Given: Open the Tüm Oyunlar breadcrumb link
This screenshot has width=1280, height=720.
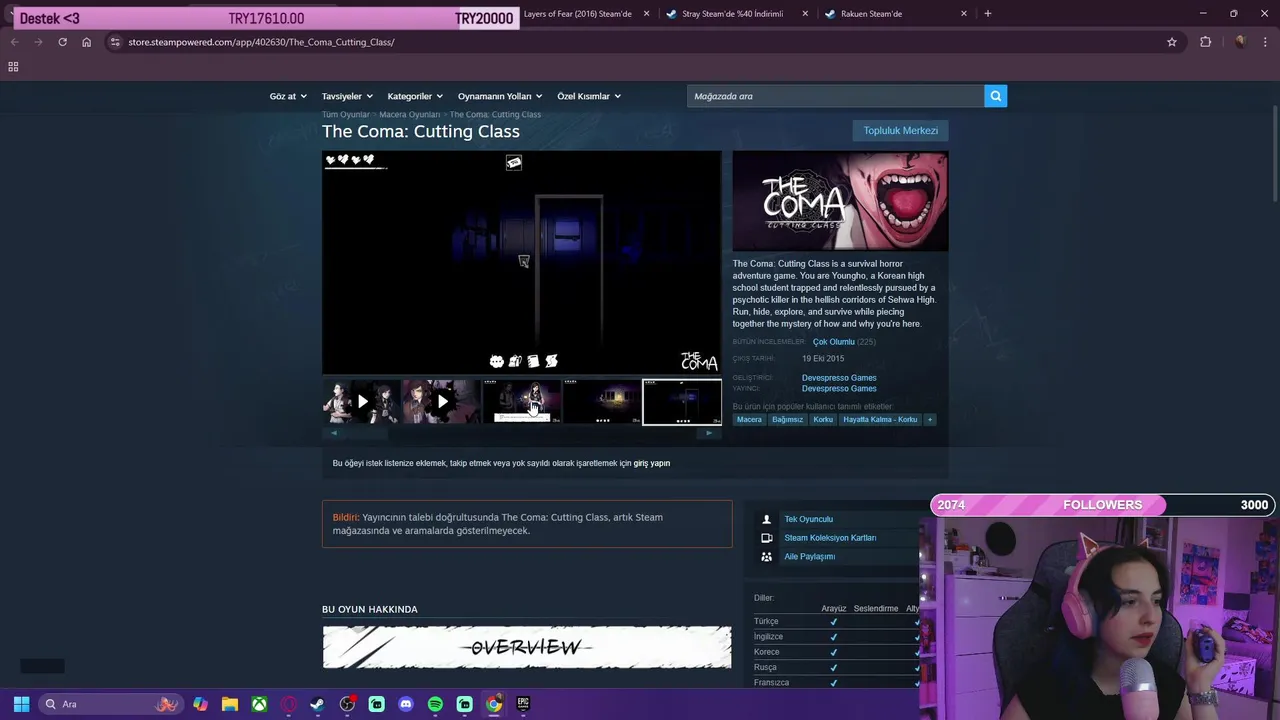Looking at the screenshot, I should tap(345, 115).
